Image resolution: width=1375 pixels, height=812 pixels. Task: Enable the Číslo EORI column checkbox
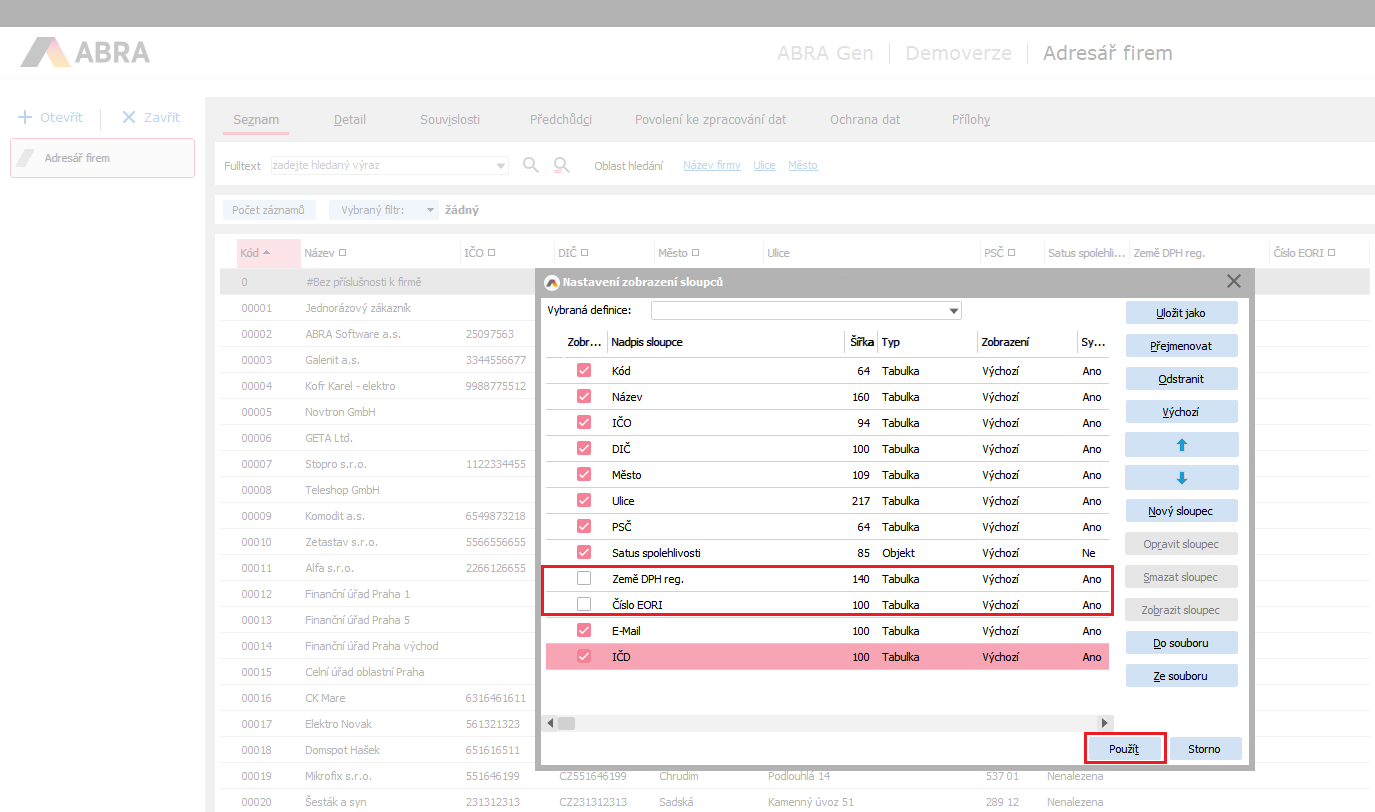click(x=584, y=605)
